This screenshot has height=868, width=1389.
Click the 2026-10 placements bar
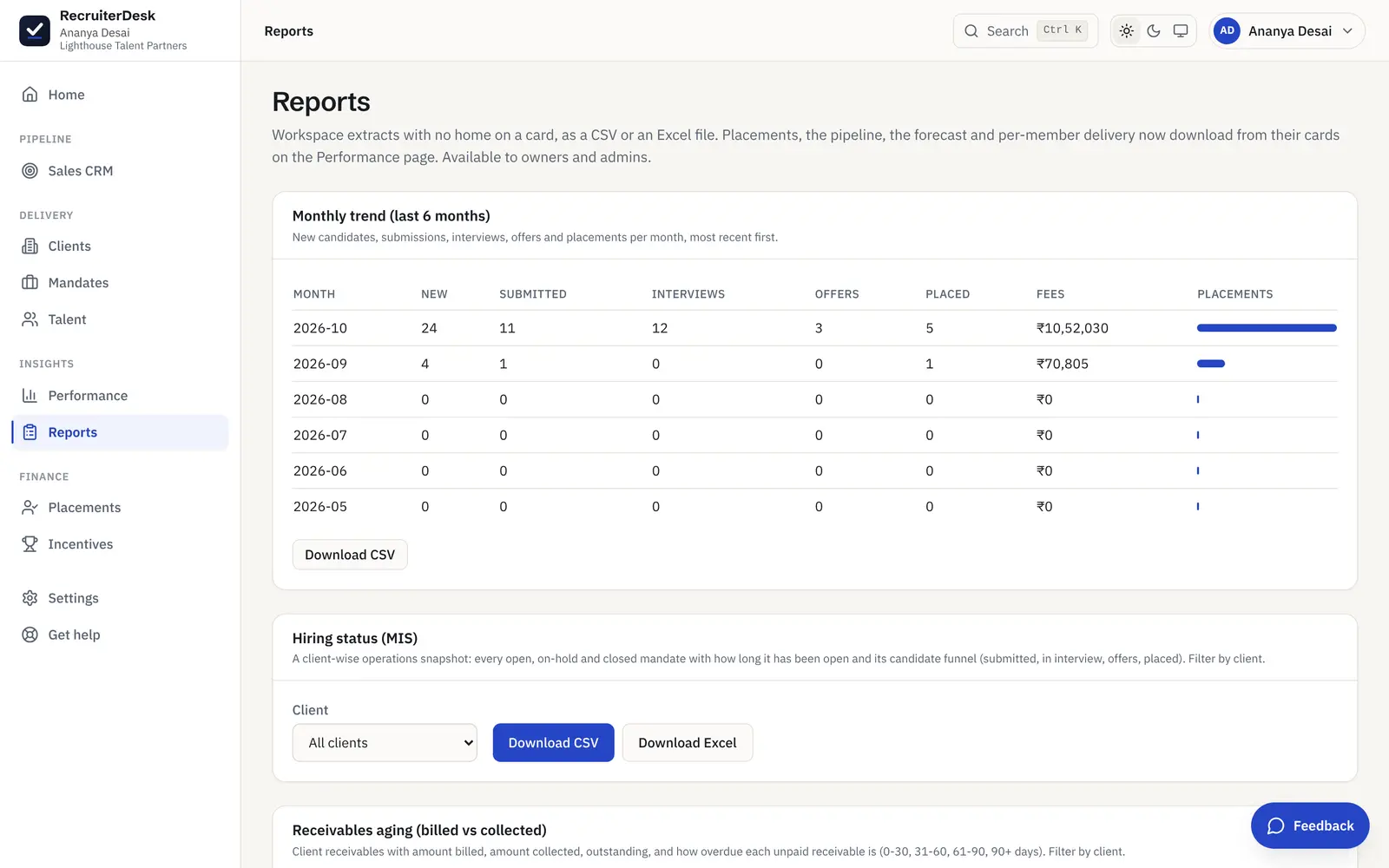(x=1267, y=328)
